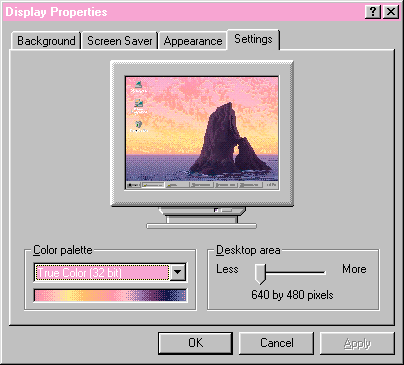Click the True Color (32 bit) field

click(103, 273)
